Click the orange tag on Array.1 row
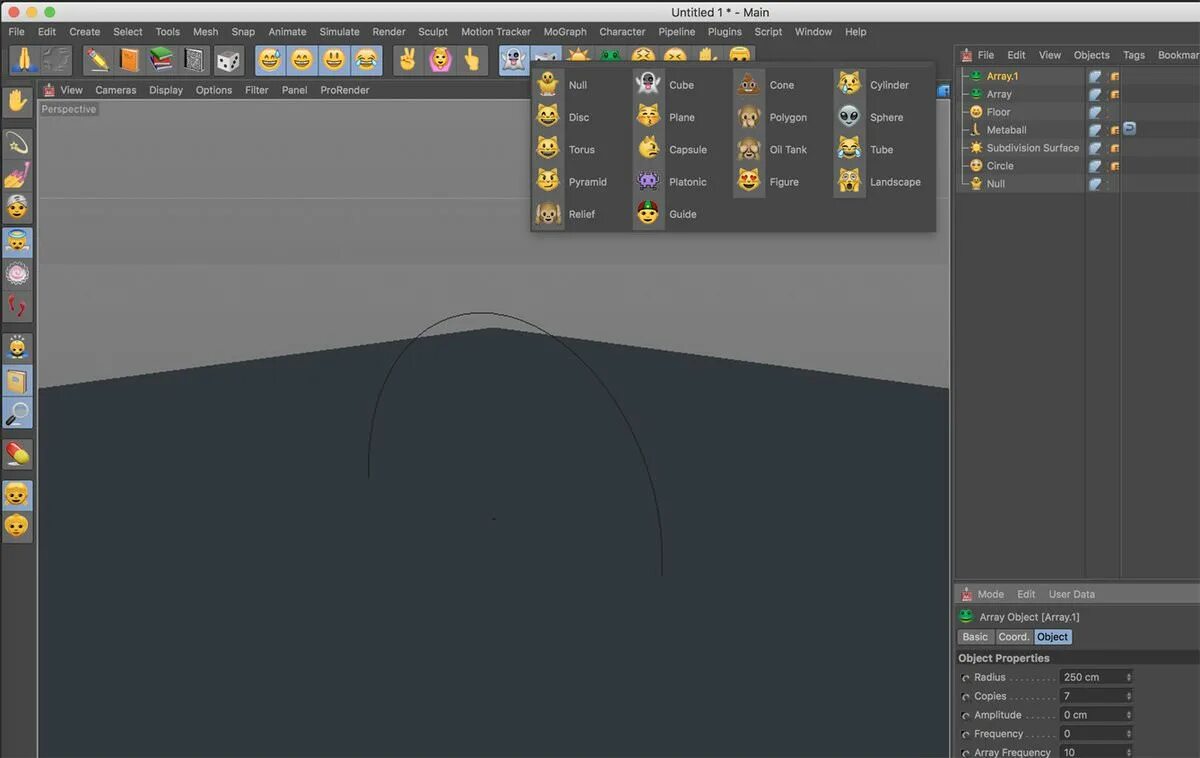Viewport: 1200px width, 758px height. (x=1114, y=76)
